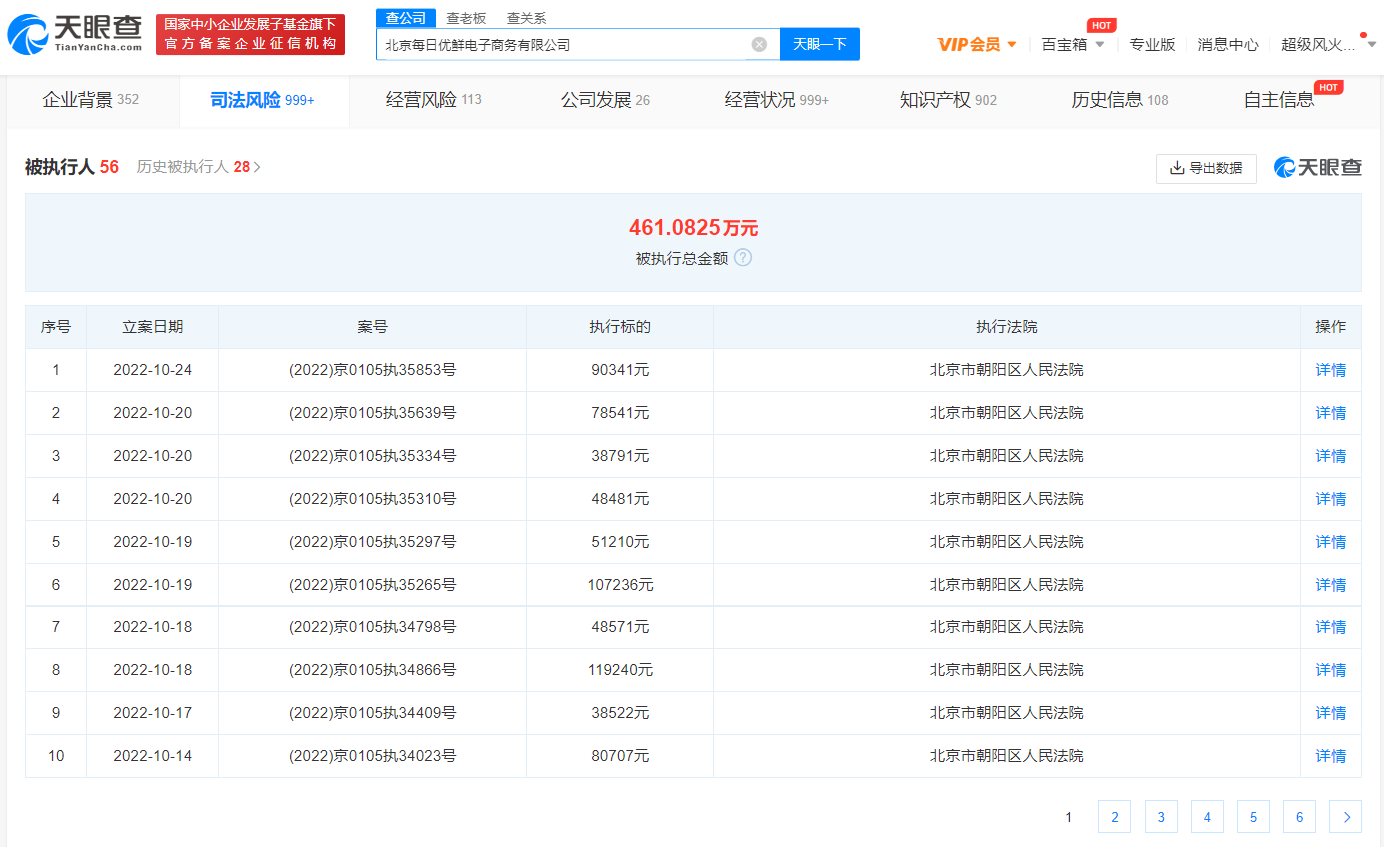Click 天眼一下 search button
1384x847 pixels.
pos(820,44)
